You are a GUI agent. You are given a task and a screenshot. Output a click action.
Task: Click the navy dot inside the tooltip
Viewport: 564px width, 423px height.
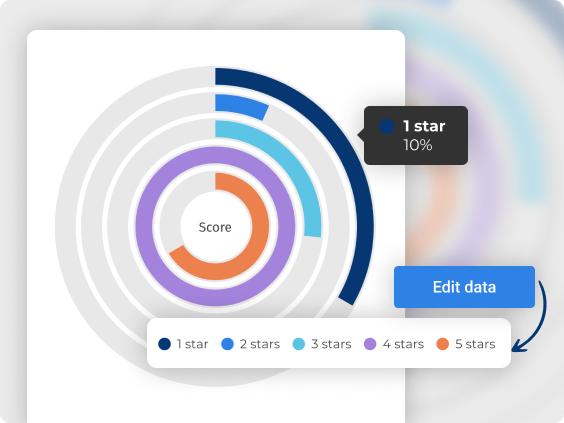(387, 127)
